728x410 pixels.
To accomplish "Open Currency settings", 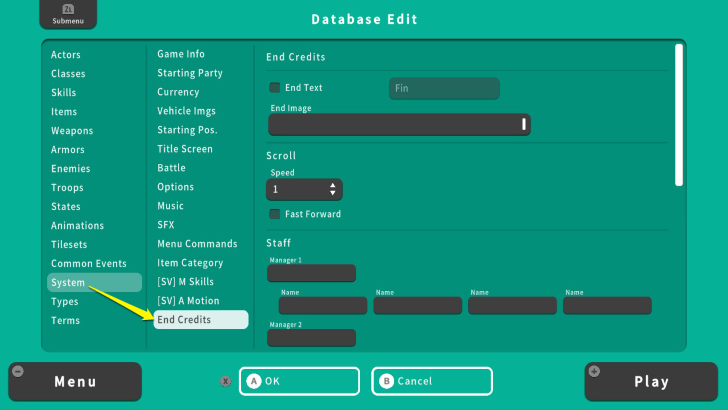I will point(178,92).
